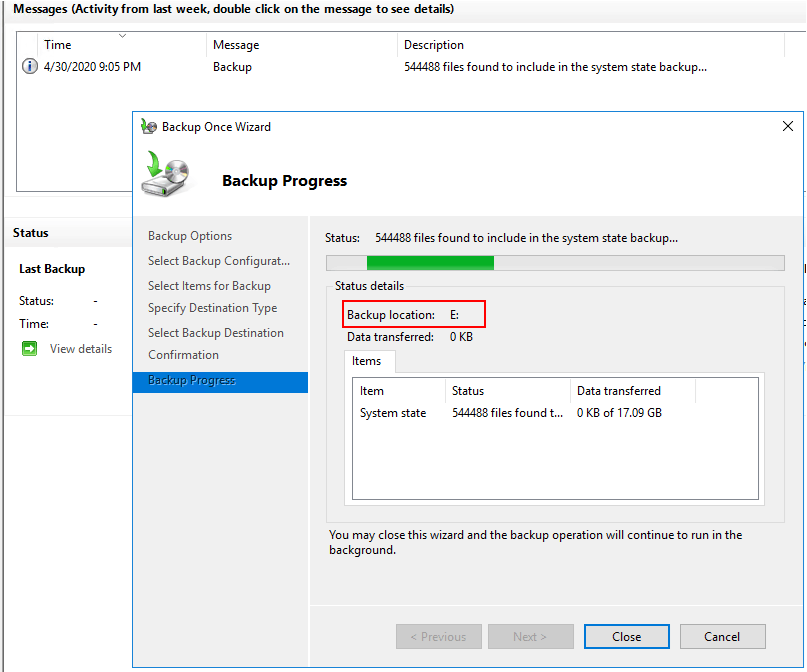Click the info icon beside 4/30/2020 message
The height and width of the screenshot is (672, 807).
pos(30,66)
